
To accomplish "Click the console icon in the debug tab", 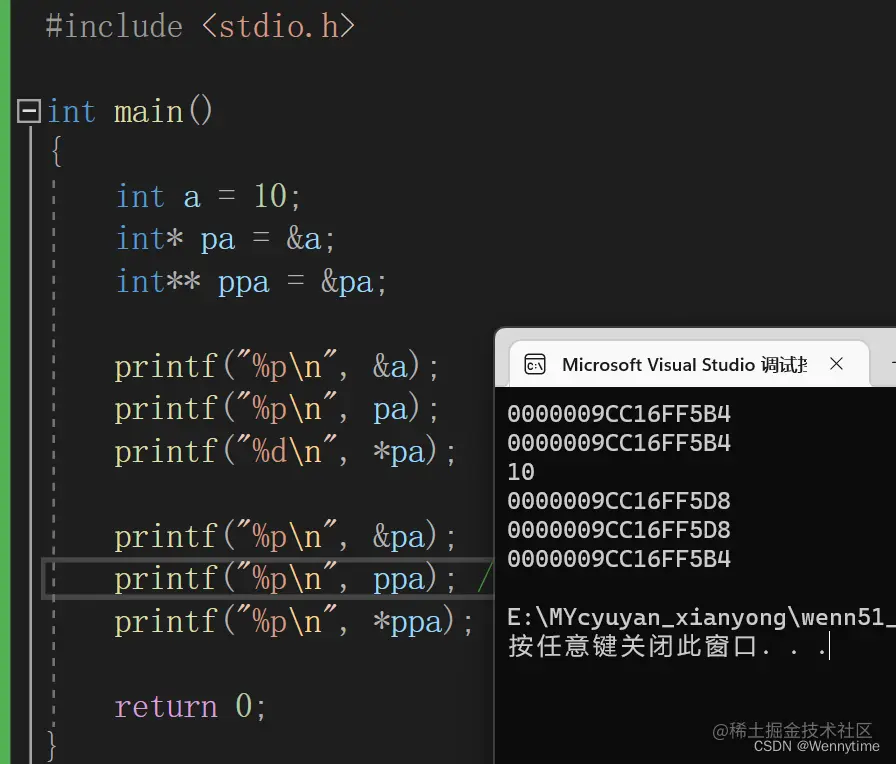I will [x=535, y=364].
